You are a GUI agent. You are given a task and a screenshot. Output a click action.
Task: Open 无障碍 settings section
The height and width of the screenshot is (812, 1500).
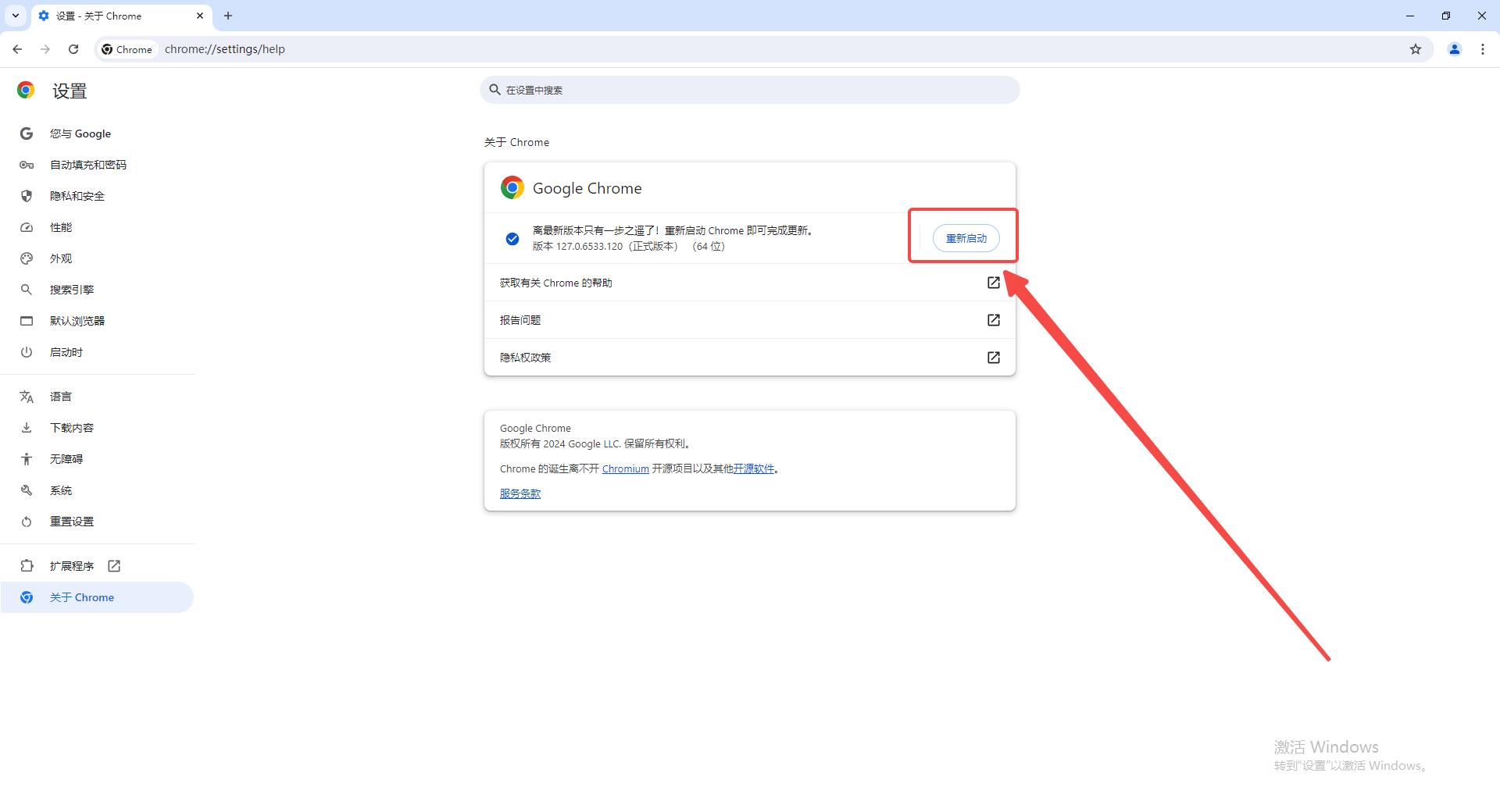click(x=97, y=459)
